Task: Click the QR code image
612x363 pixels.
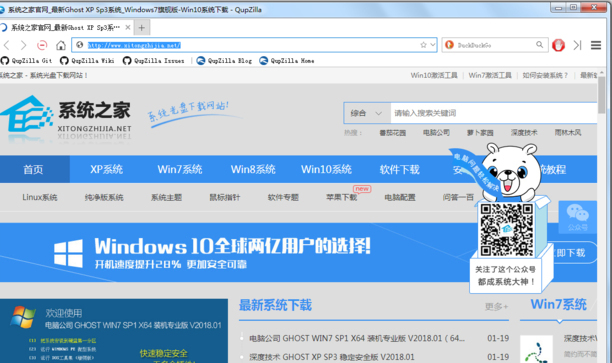Action: (507, 230)
